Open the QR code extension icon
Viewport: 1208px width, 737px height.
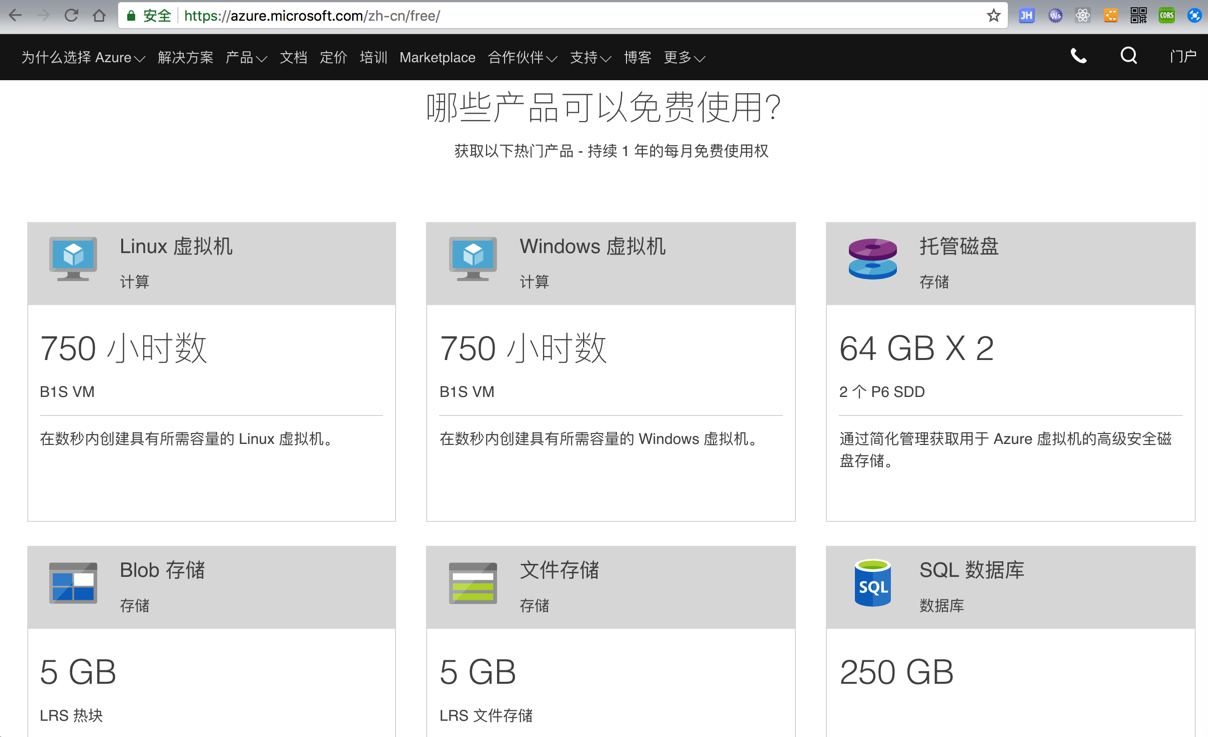1139,15
